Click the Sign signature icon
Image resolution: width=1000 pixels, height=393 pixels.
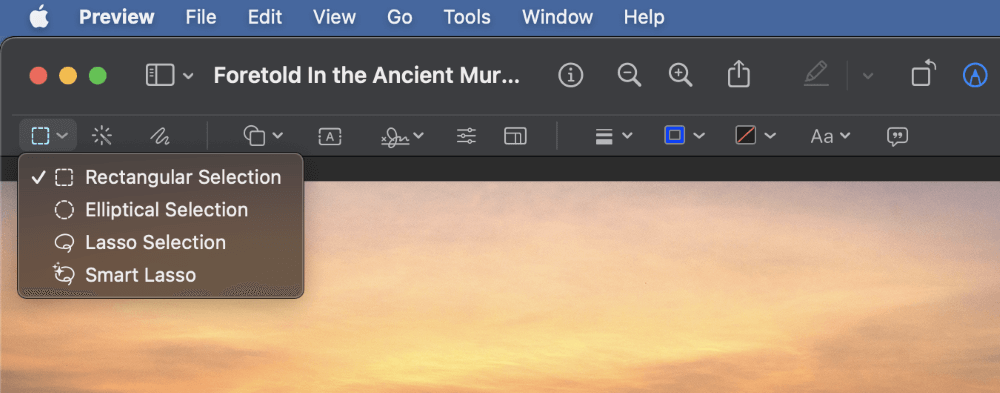point(395,136)
